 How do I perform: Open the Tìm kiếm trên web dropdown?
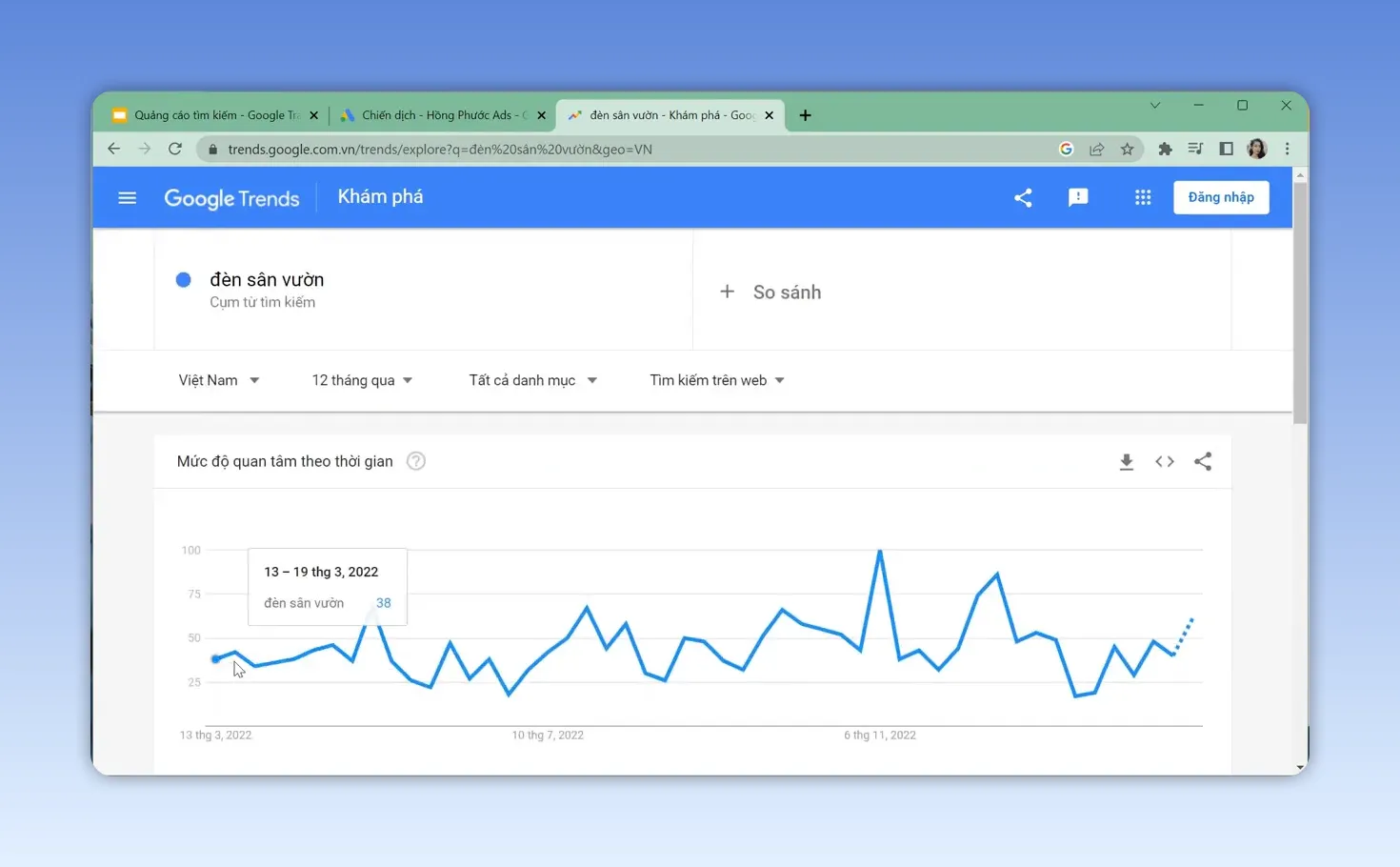717,380
